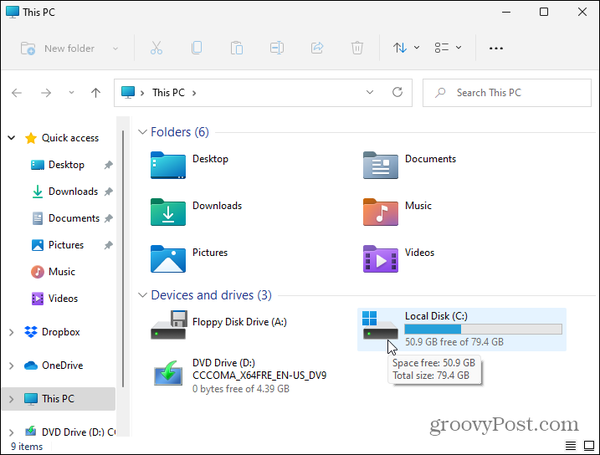Click the Copy icon in toolbar

197,48
